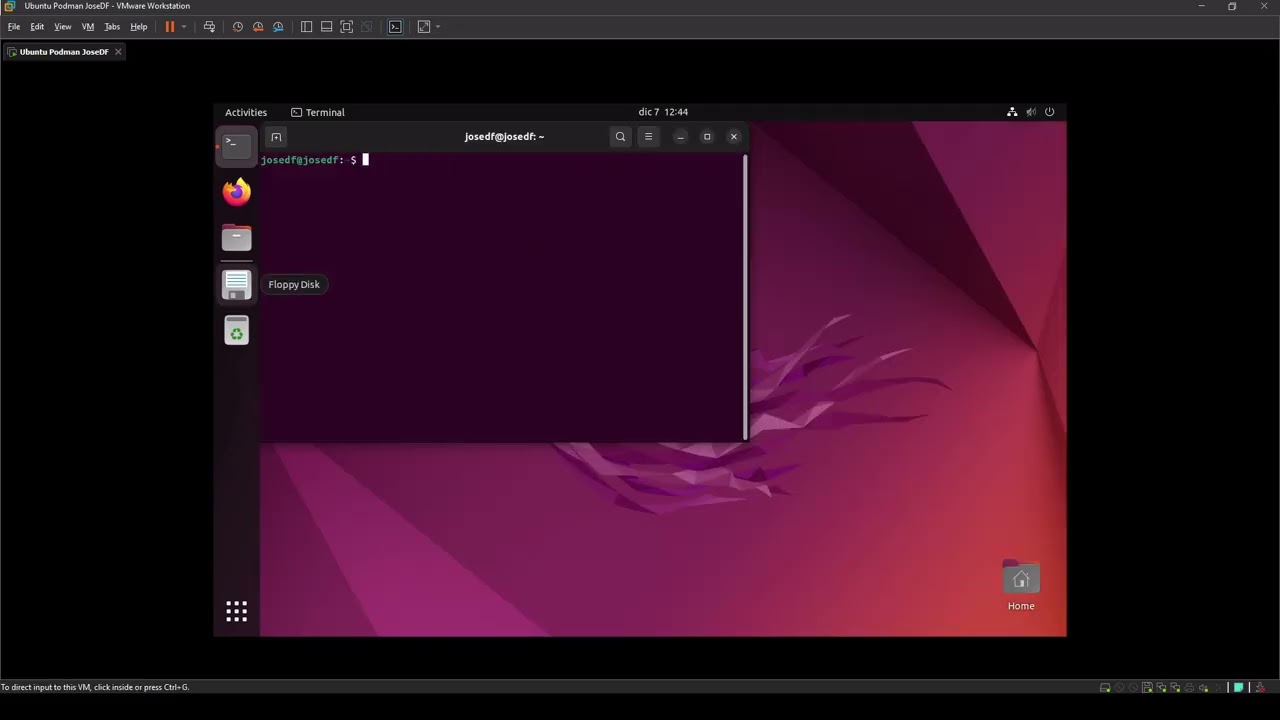Open the VMware File menu
Viewport: 1280px width, 720px height.
14,27
